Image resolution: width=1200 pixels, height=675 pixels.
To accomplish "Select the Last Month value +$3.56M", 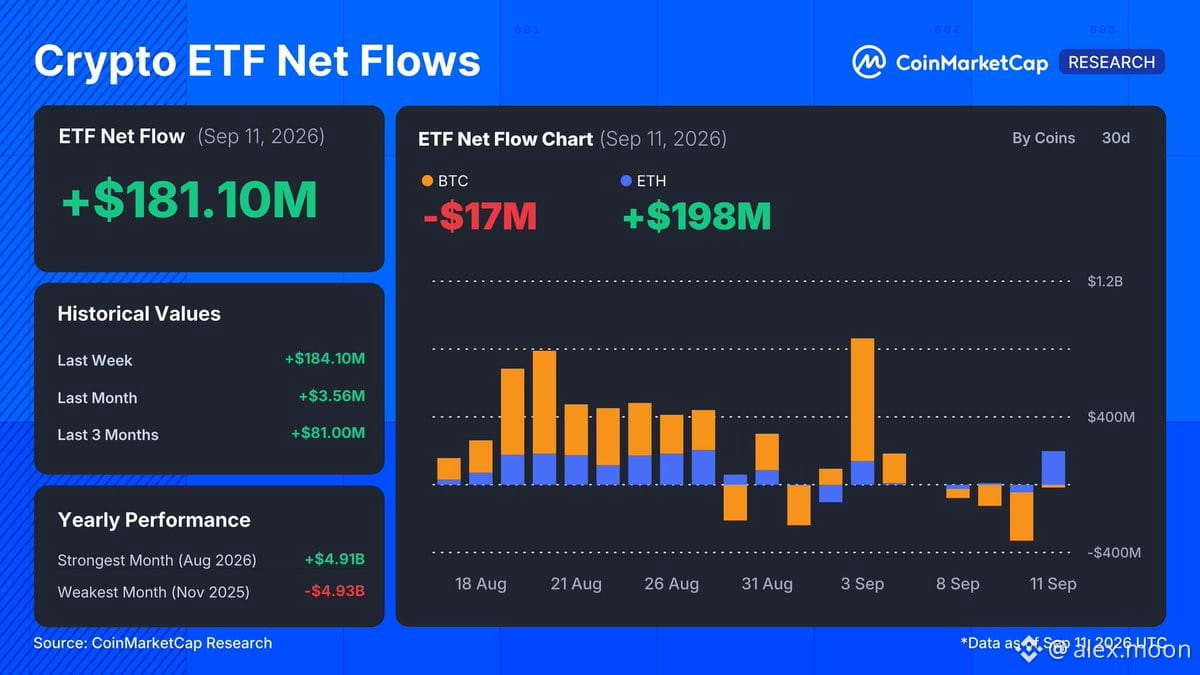I will (332, 396).
